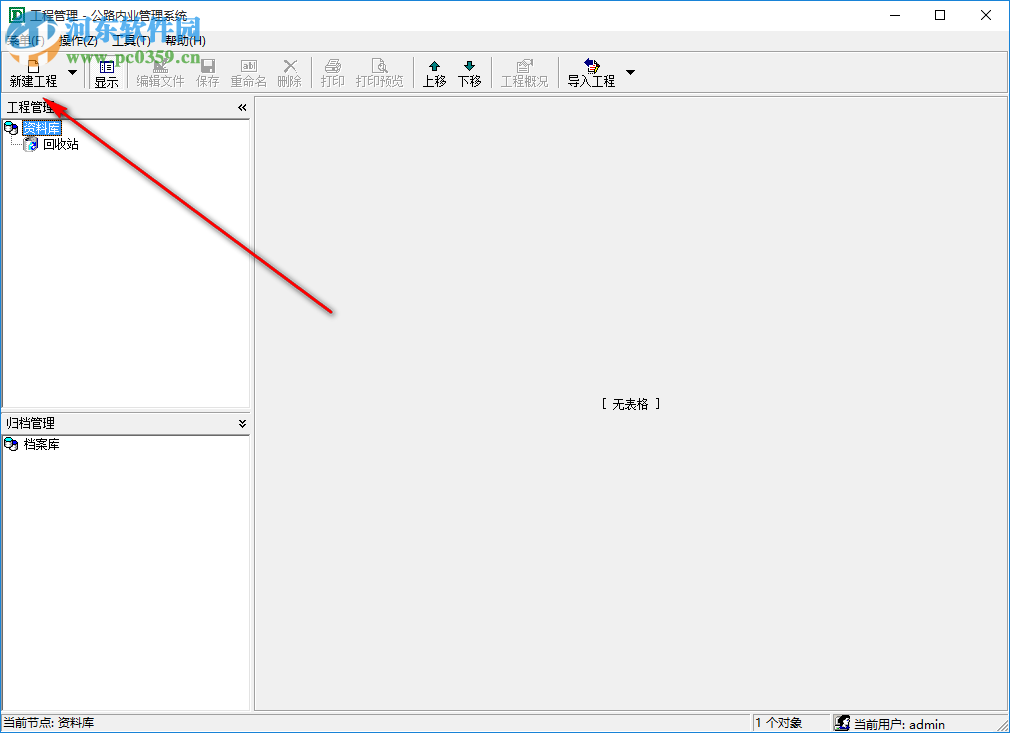1010x733 pixels.
Task: Maximize the 工程管理 window
Action: coord(940,15)
